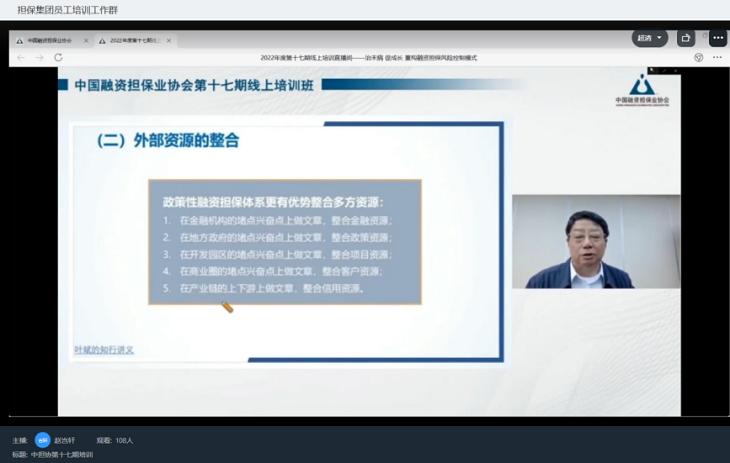730x463 pixels.
Task: Click the browser forward arrow
Action: tap(40, 57)
